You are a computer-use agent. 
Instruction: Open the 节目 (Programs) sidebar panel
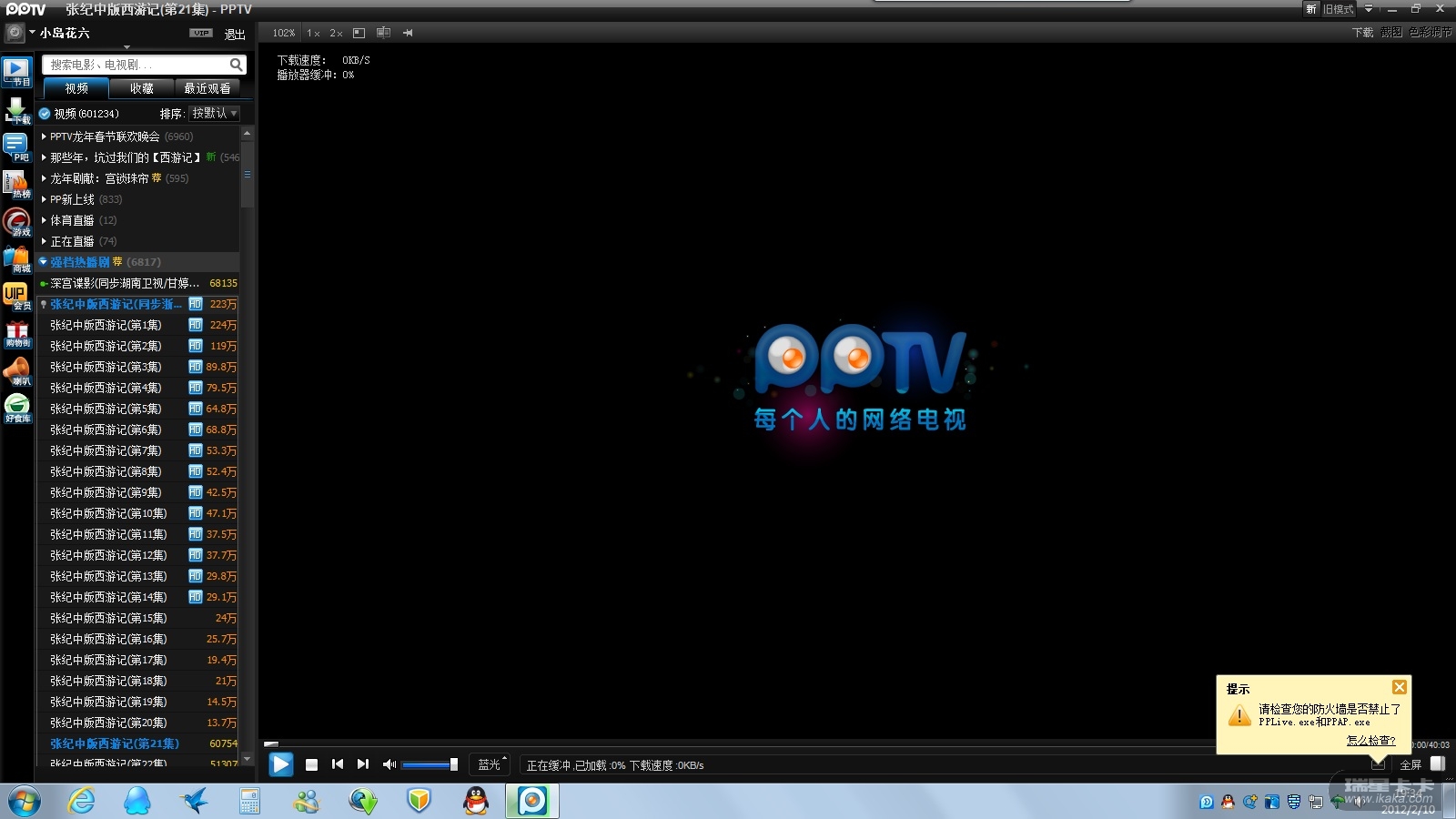(16, 72)
